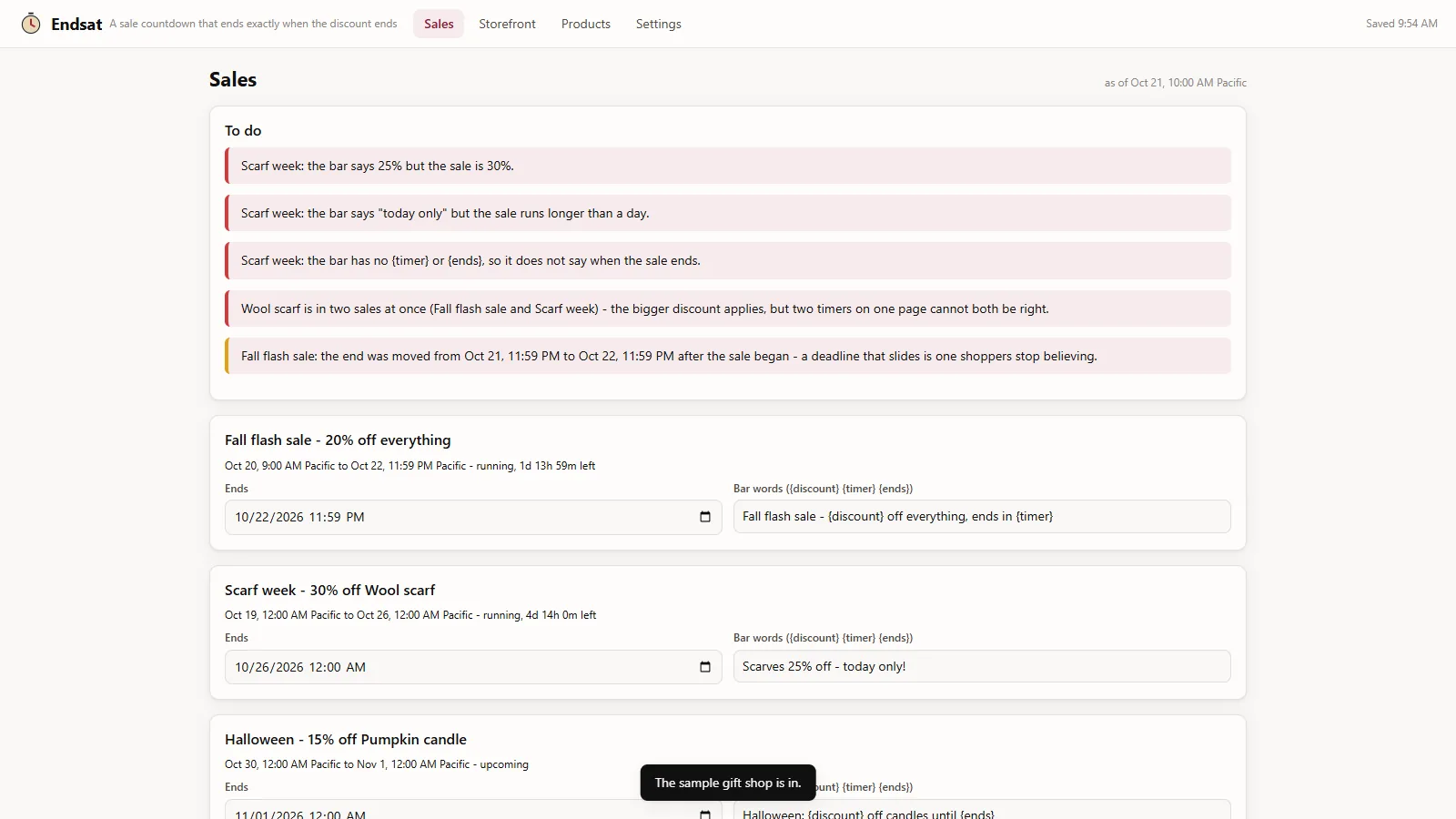Select the 'bar says 25% but sale is 30%' warning

[728, 166]
